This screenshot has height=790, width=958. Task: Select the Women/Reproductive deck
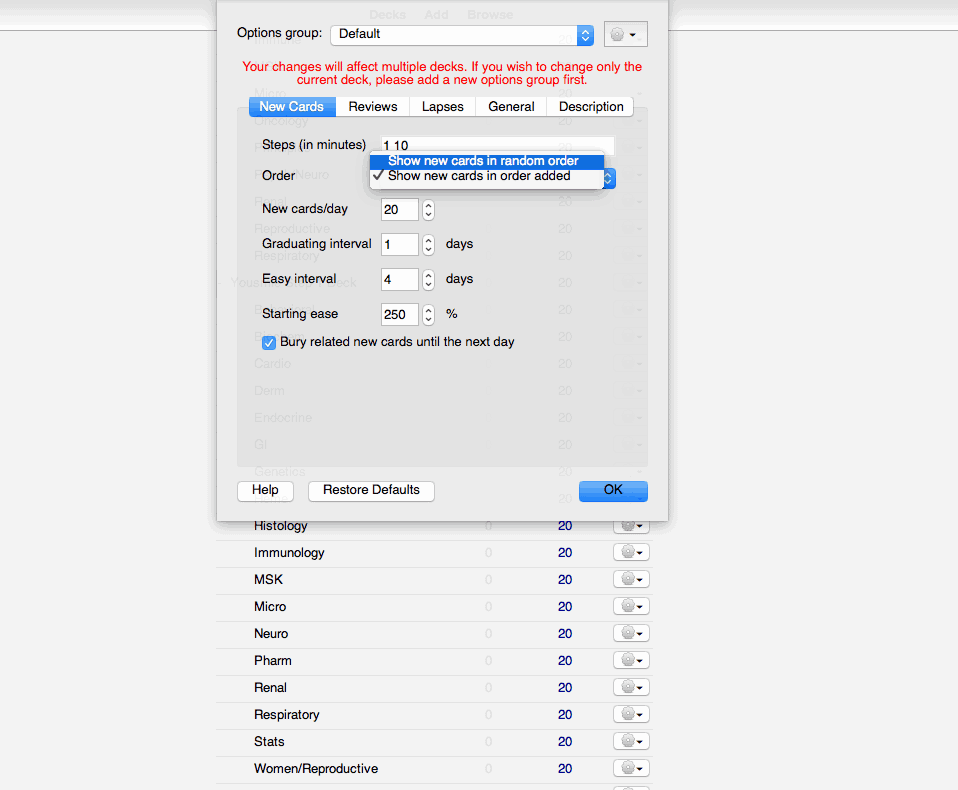[x=316, y=769]
